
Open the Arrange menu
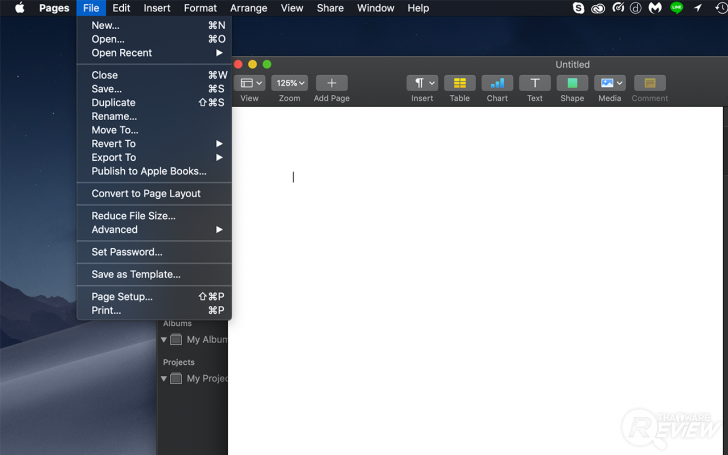248,8
